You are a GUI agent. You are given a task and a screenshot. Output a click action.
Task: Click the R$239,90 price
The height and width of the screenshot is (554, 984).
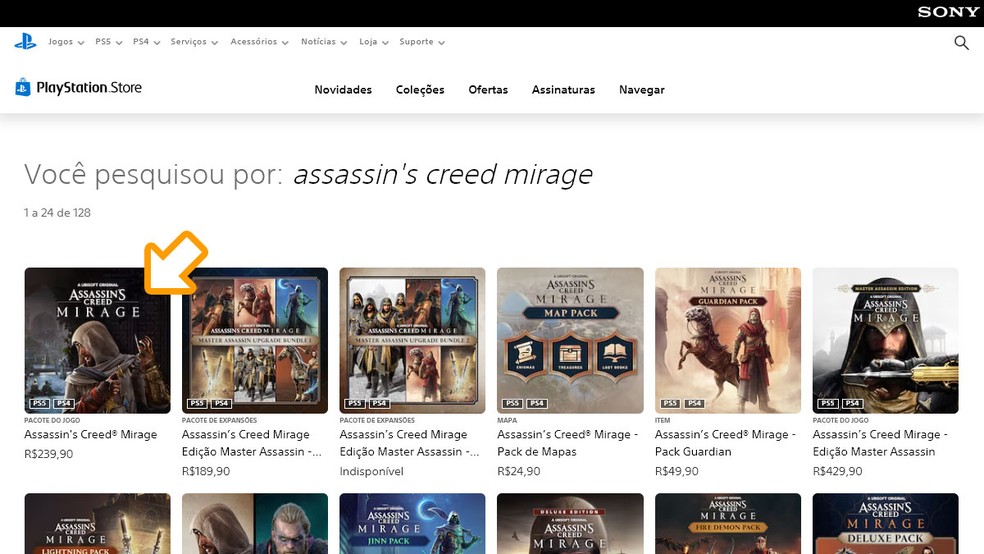click(48, 454)
